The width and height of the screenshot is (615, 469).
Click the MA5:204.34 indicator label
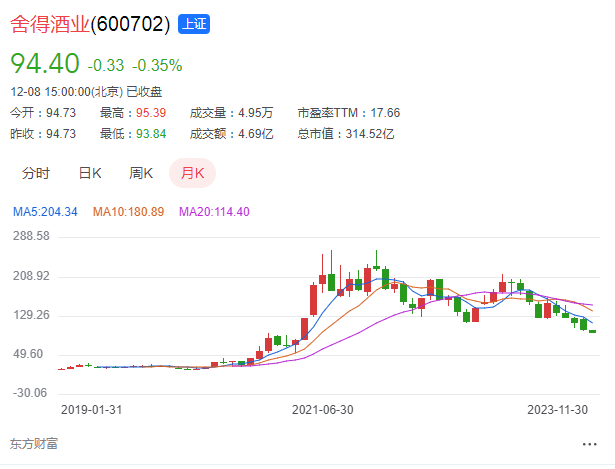(x=45, y=212)
